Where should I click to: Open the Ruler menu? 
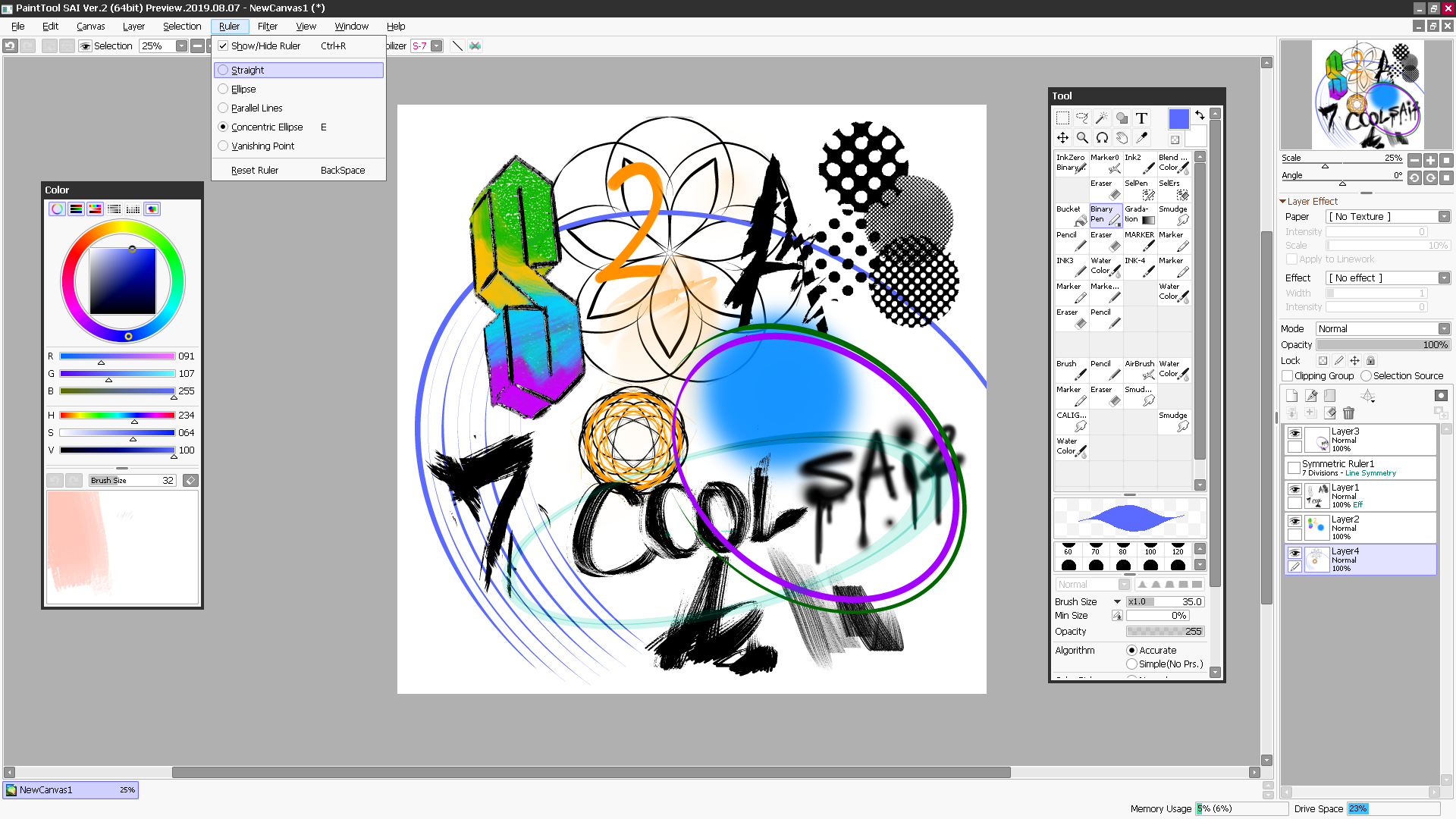tap(228, 25)
